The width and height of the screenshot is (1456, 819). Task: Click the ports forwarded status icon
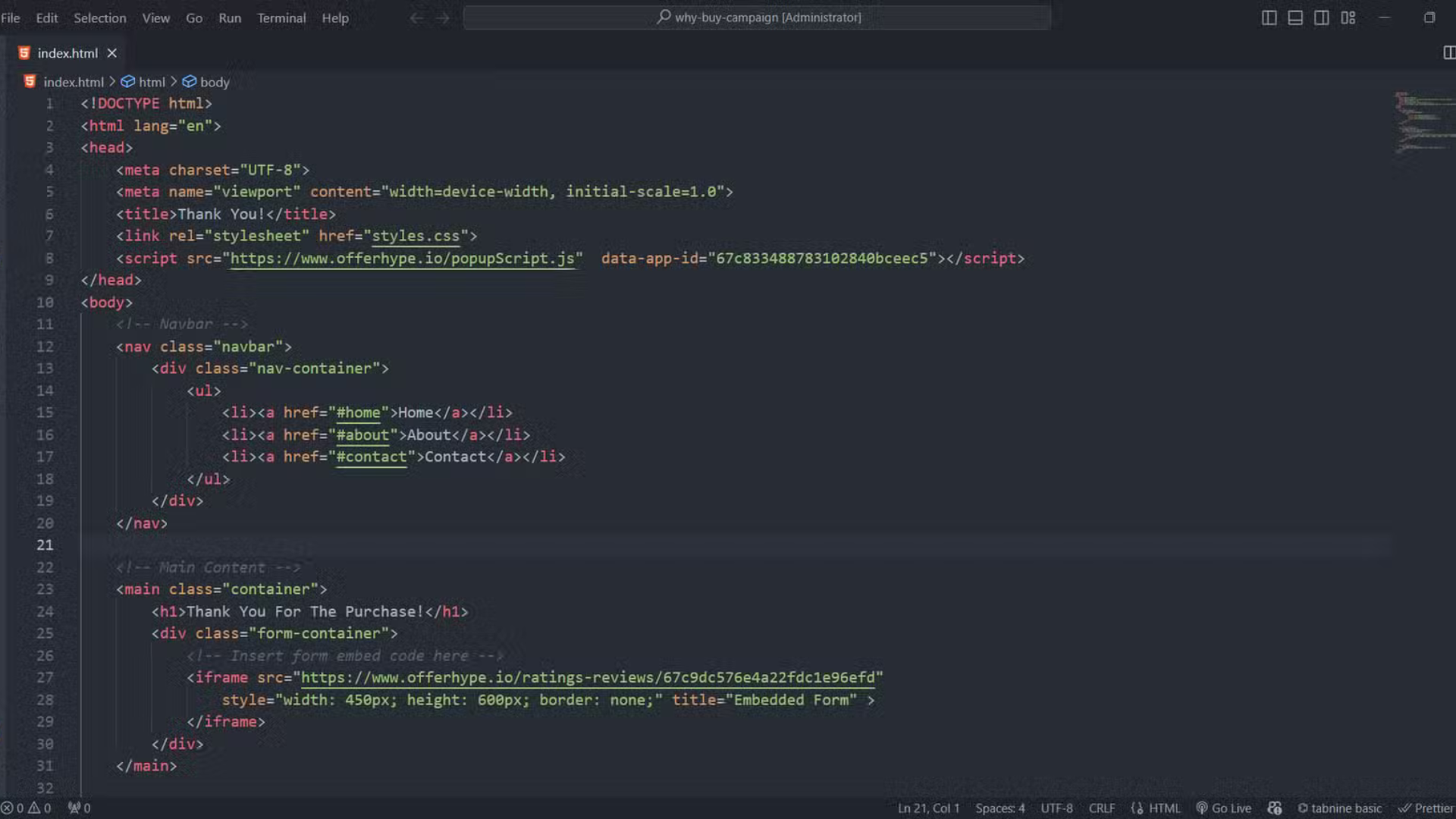click(79, 808)
